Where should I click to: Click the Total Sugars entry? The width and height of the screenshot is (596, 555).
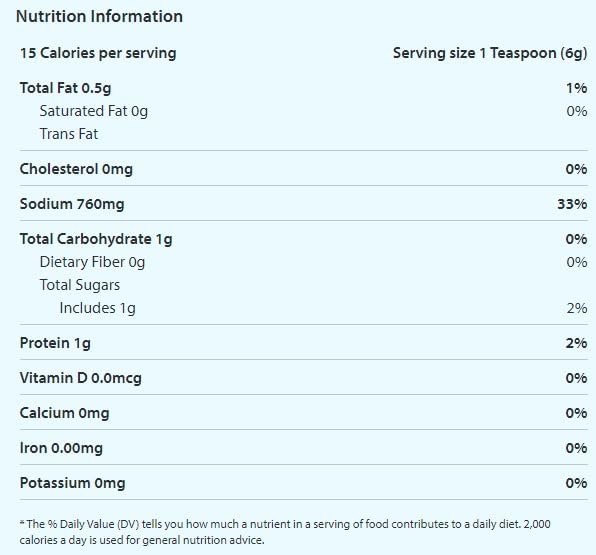[80, 285]
